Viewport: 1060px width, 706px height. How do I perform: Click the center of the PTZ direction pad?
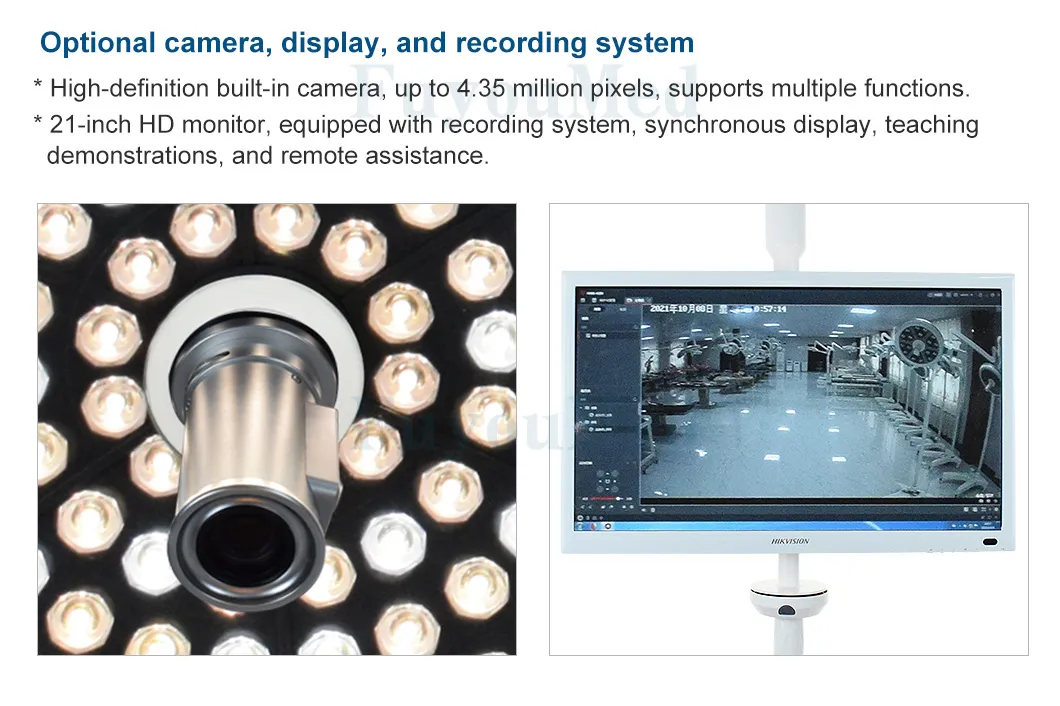coord(605,479)
